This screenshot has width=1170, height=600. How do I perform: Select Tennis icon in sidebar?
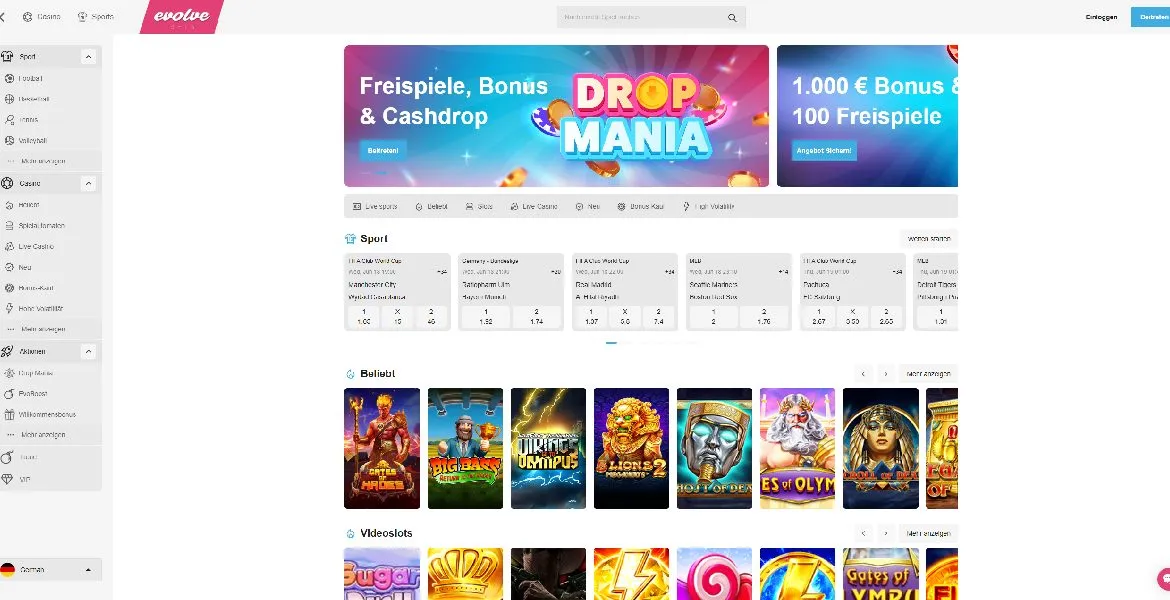click(x=9, y=119)
